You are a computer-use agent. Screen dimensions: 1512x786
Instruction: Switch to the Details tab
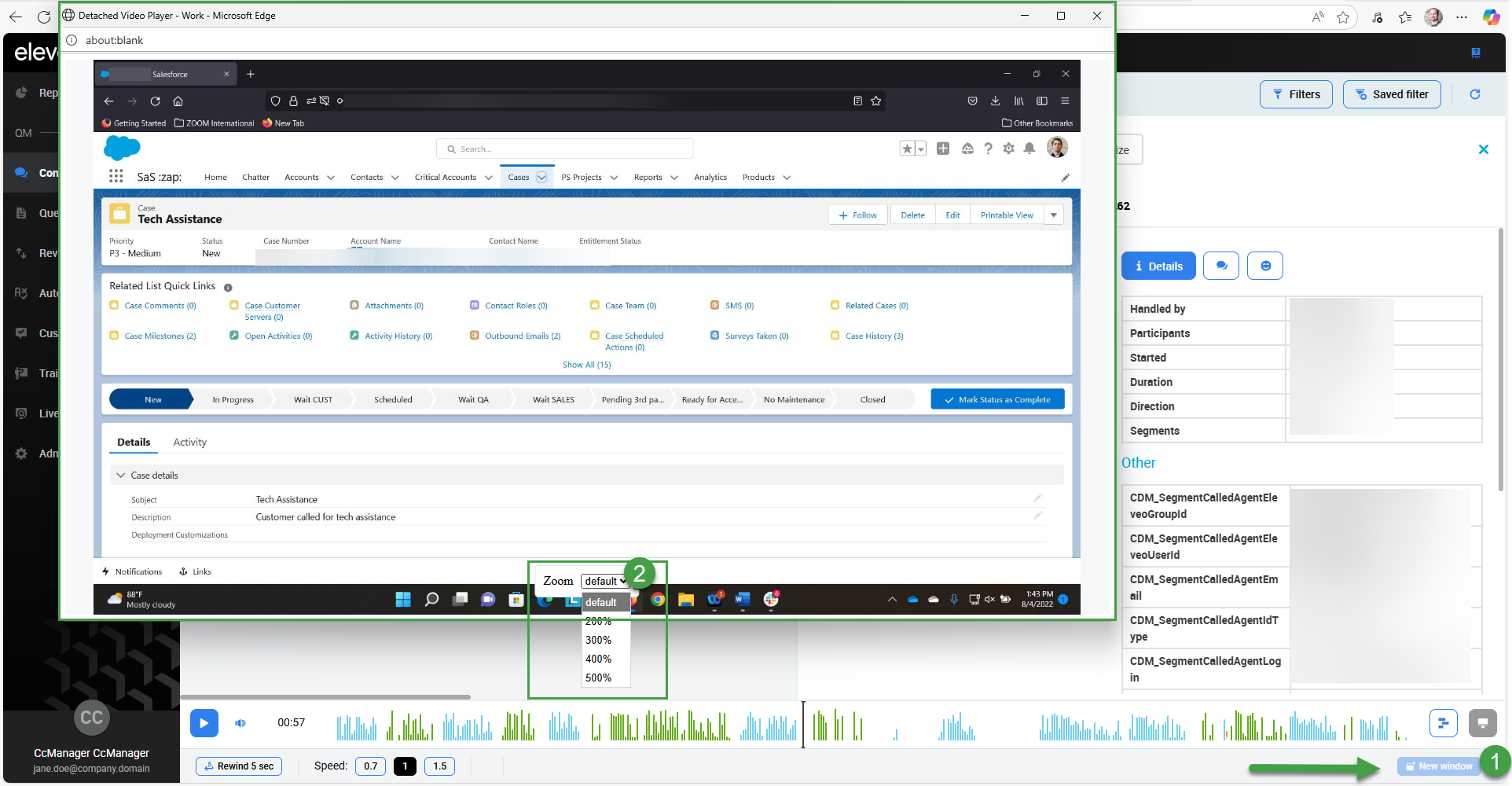[1158, 266]
